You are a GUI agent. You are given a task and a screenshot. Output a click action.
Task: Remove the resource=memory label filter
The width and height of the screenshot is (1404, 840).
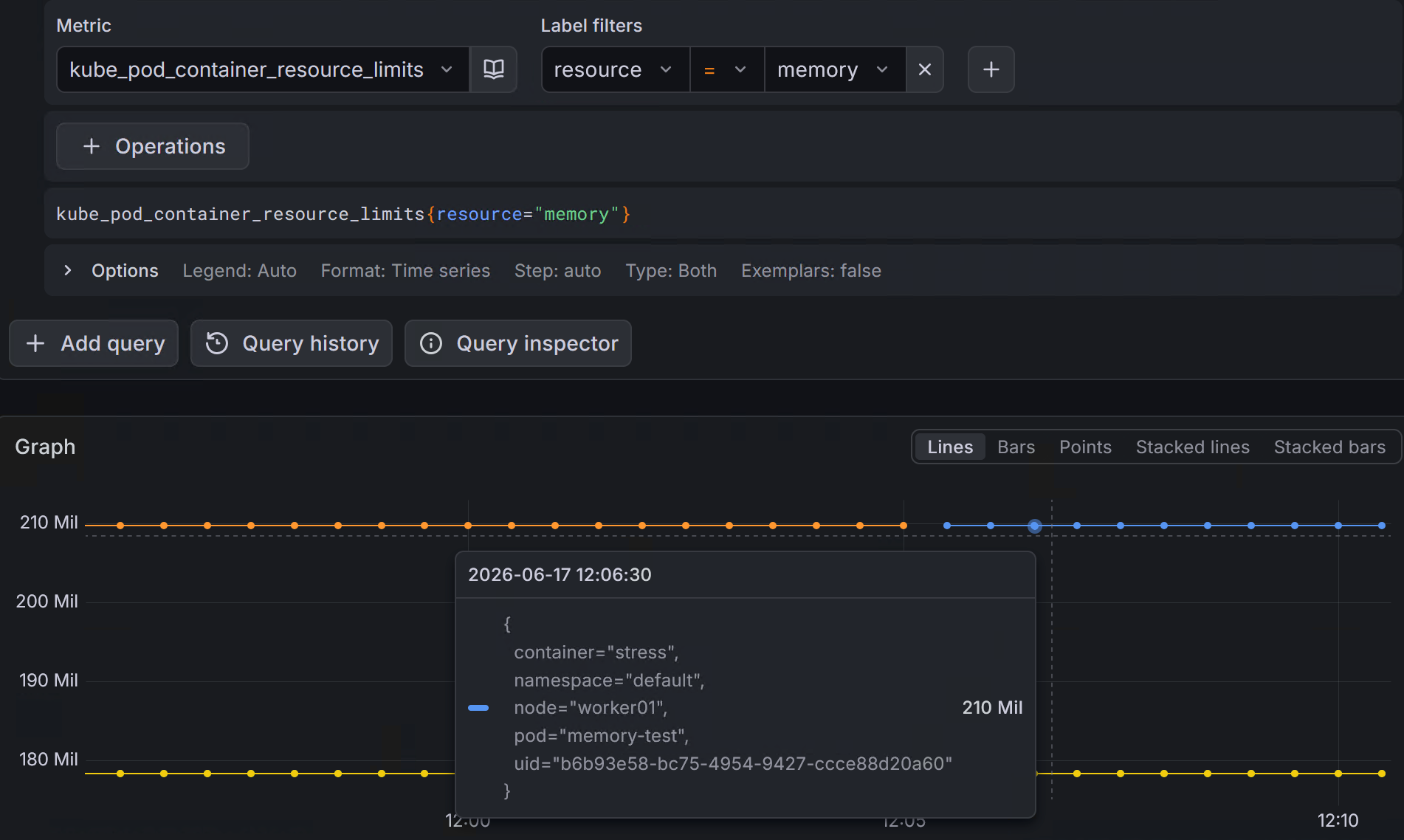tap(924, 69)
